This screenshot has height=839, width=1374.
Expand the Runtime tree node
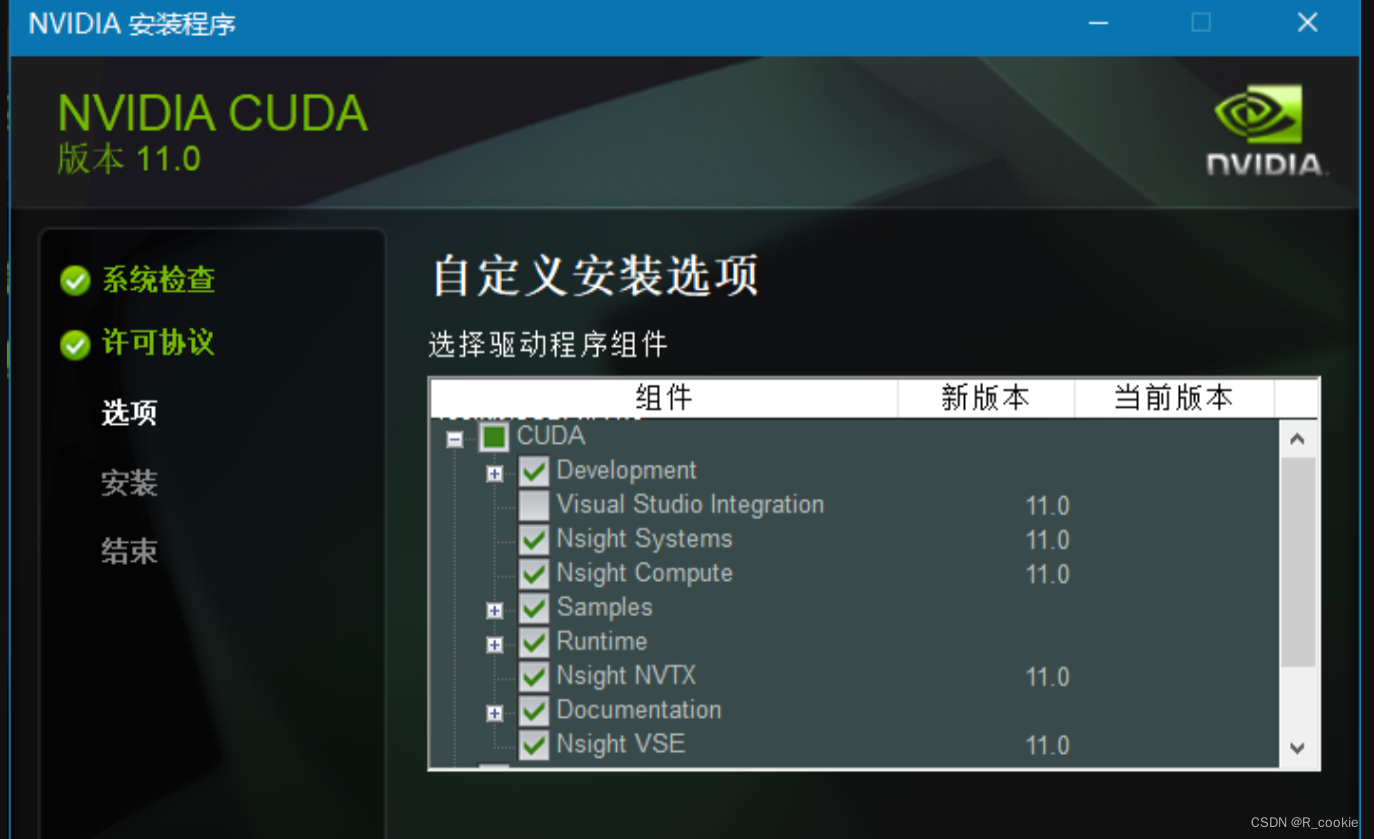[x=494, y=645]
